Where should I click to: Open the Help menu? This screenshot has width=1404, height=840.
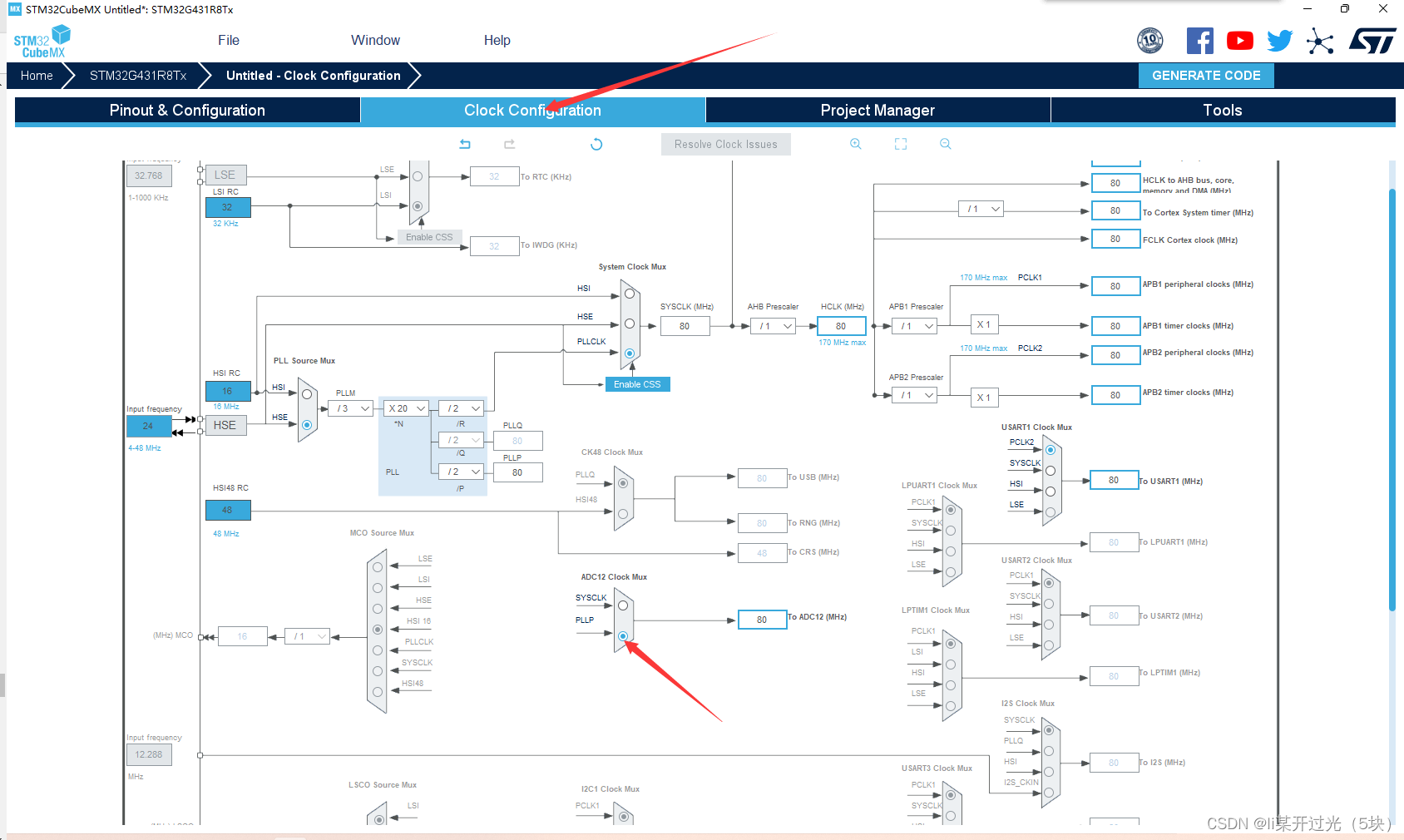pos(497,40)
